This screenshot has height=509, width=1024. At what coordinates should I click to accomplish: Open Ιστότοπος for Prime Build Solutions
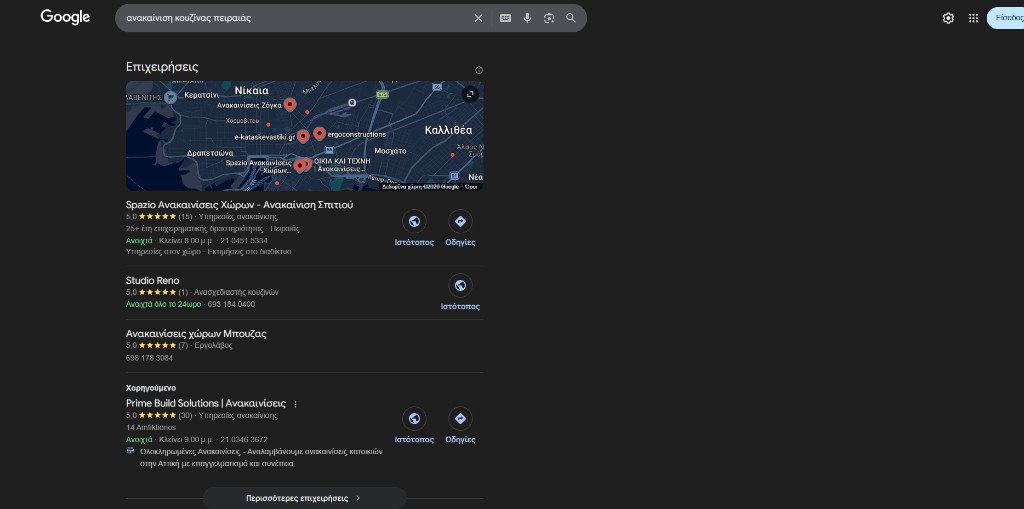click(x=414, y=426)
